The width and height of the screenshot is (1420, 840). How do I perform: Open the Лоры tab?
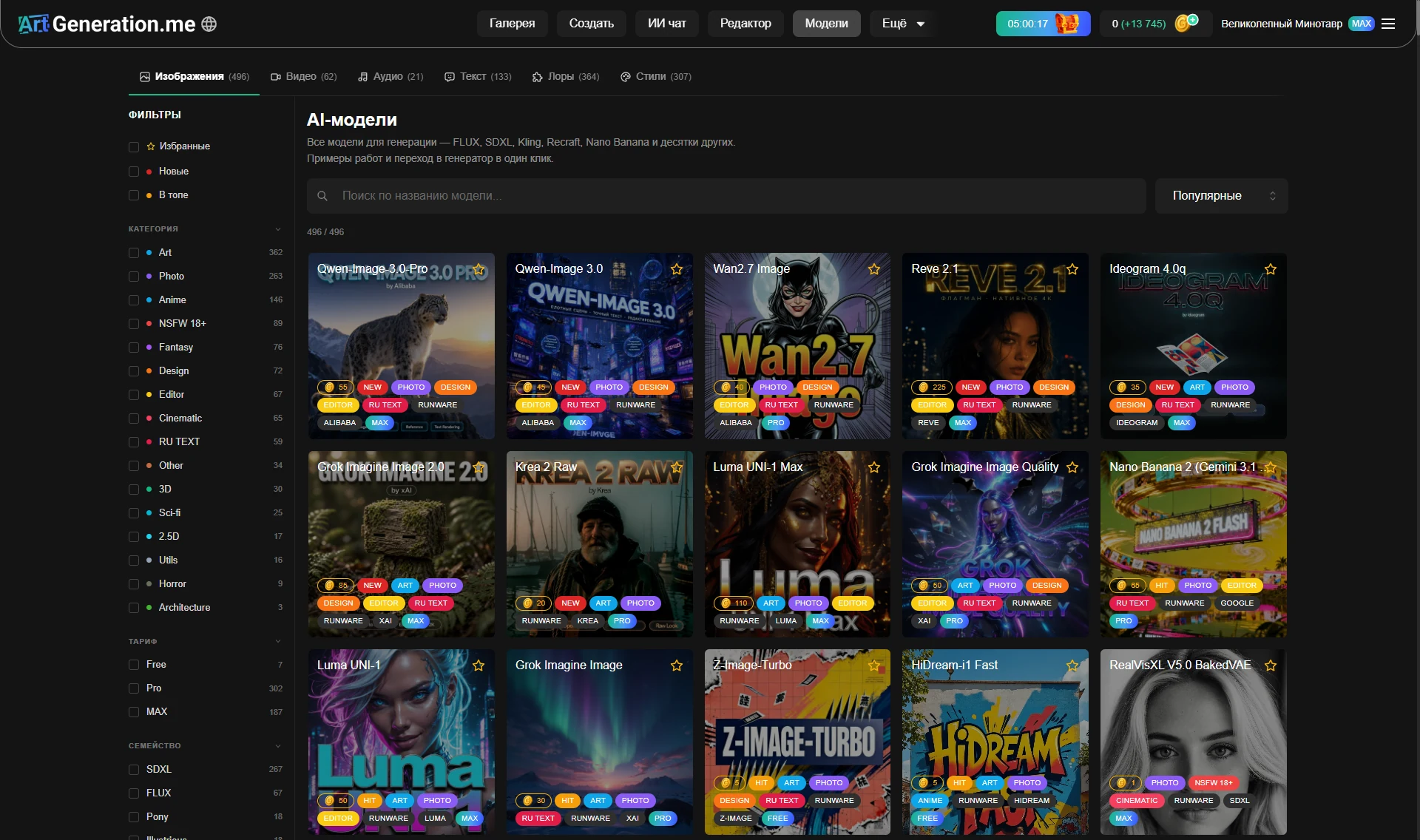point(566,77)
